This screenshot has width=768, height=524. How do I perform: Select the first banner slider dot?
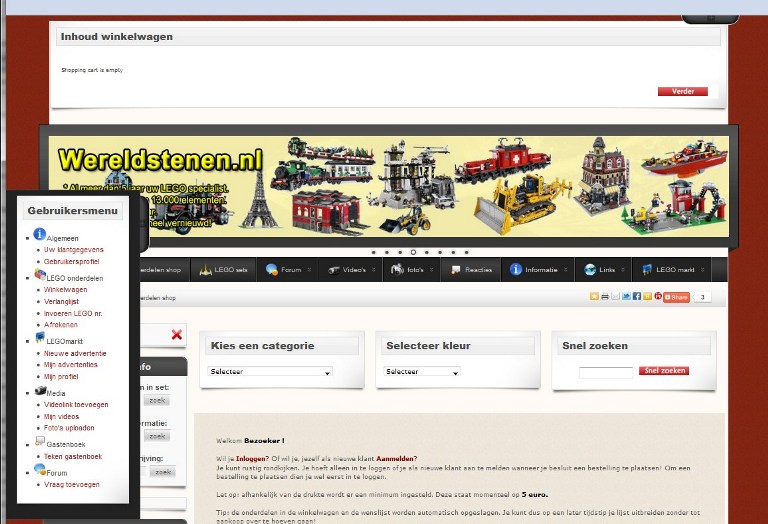click(374, 252)
